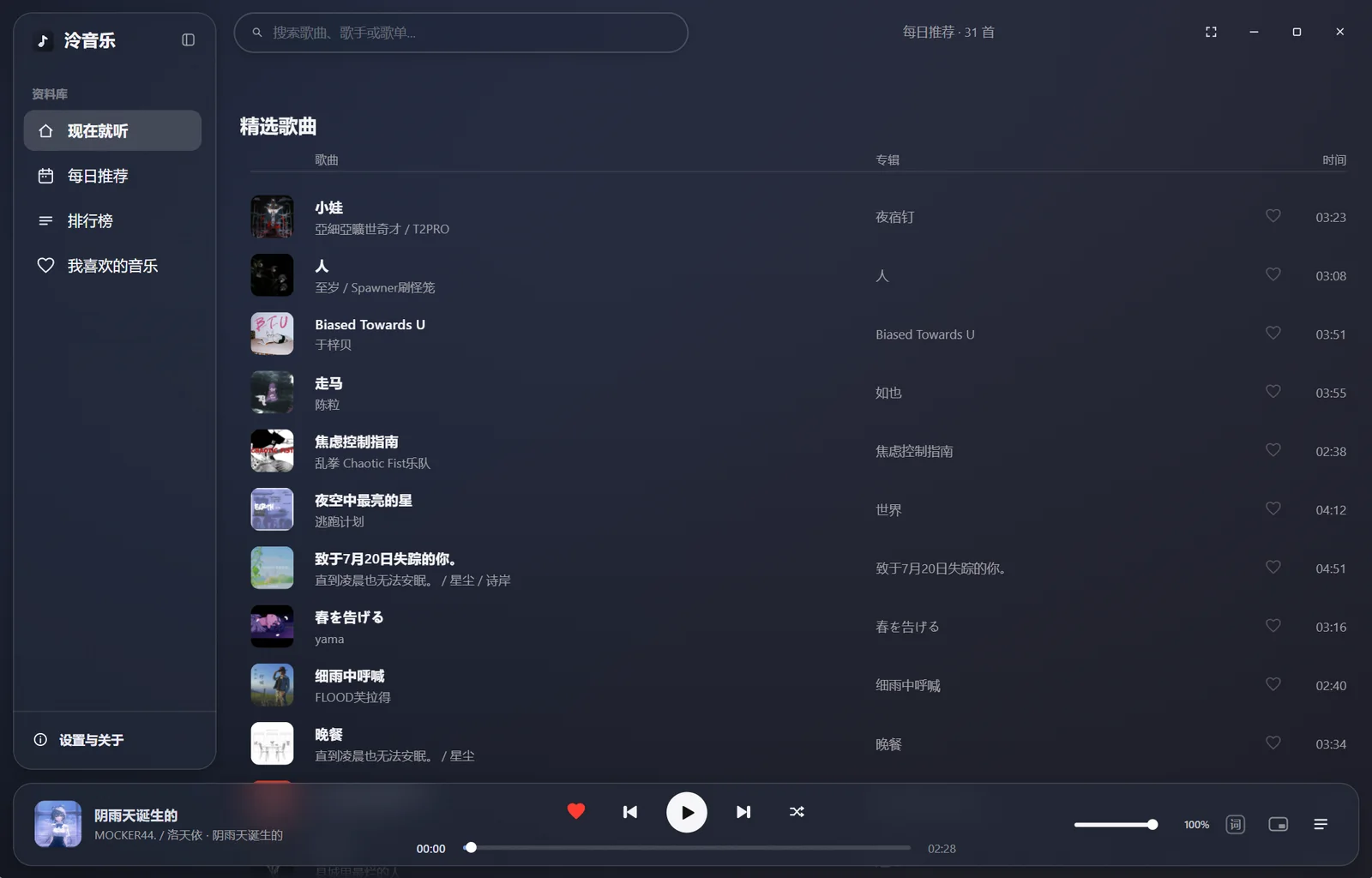
Task: Adjust the volume slider
Action: (1116, 825)
